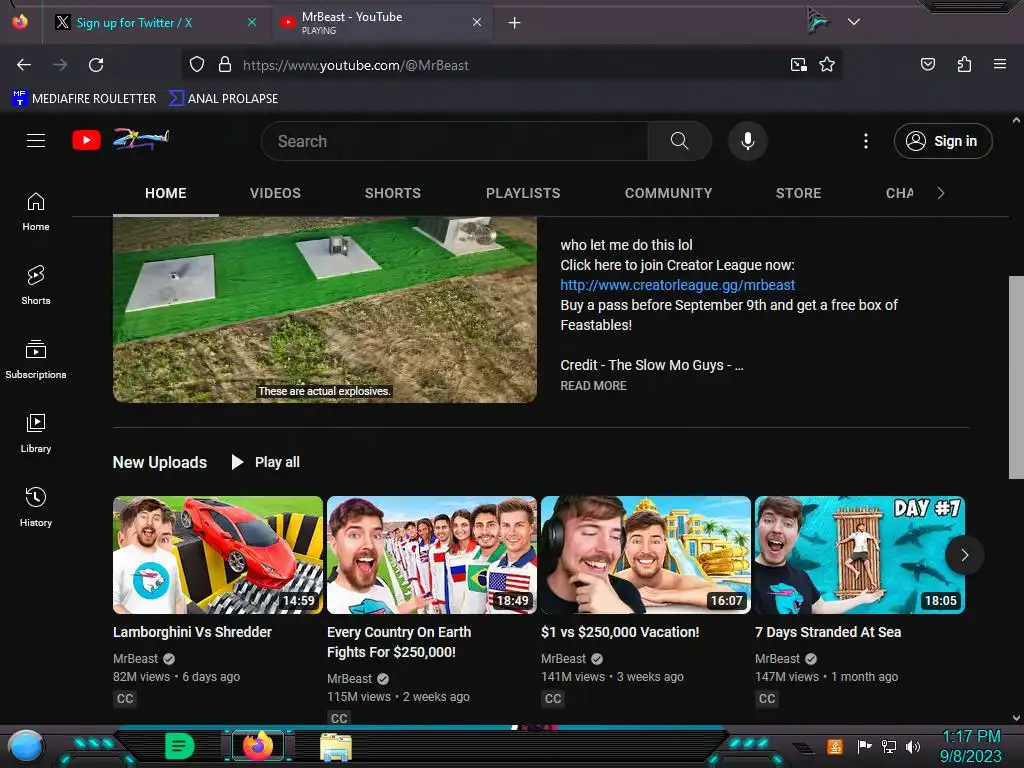Toggle picture-in-picture icon in address bar
The height and width of the screenshot is (768, 1024).
(799, 65)
